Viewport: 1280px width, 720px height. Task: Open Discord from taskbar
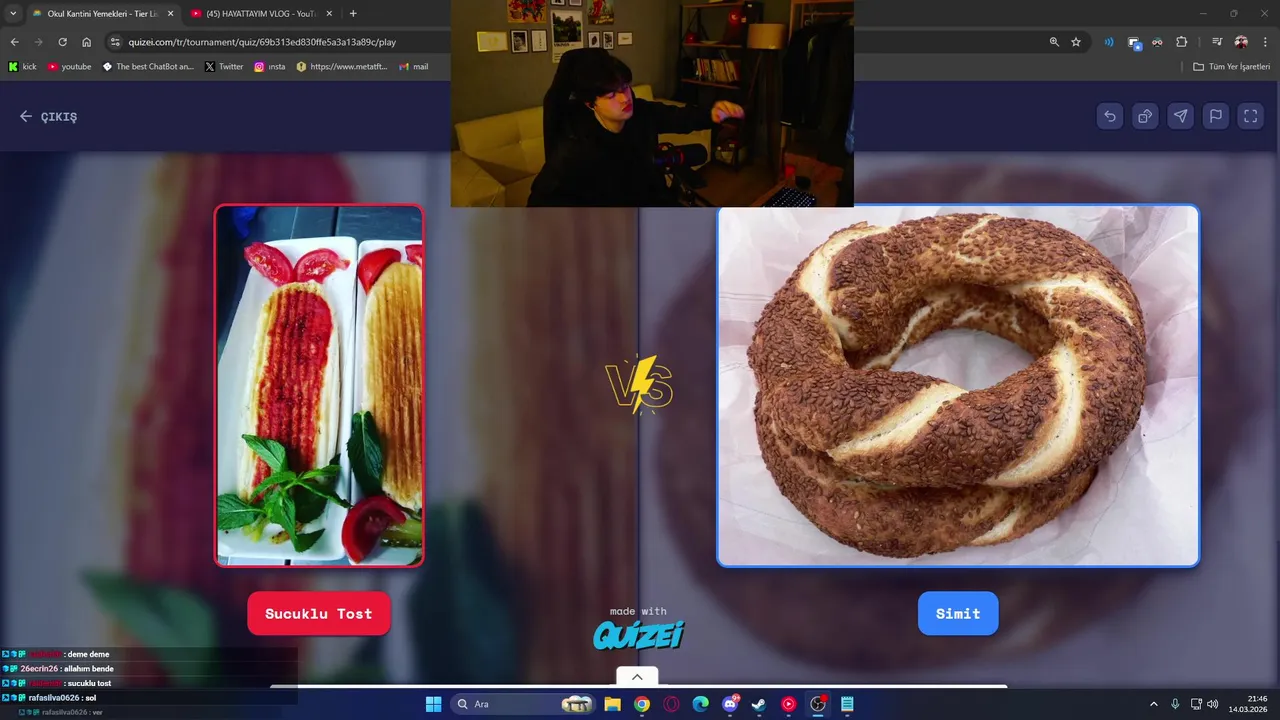[730, 704]
